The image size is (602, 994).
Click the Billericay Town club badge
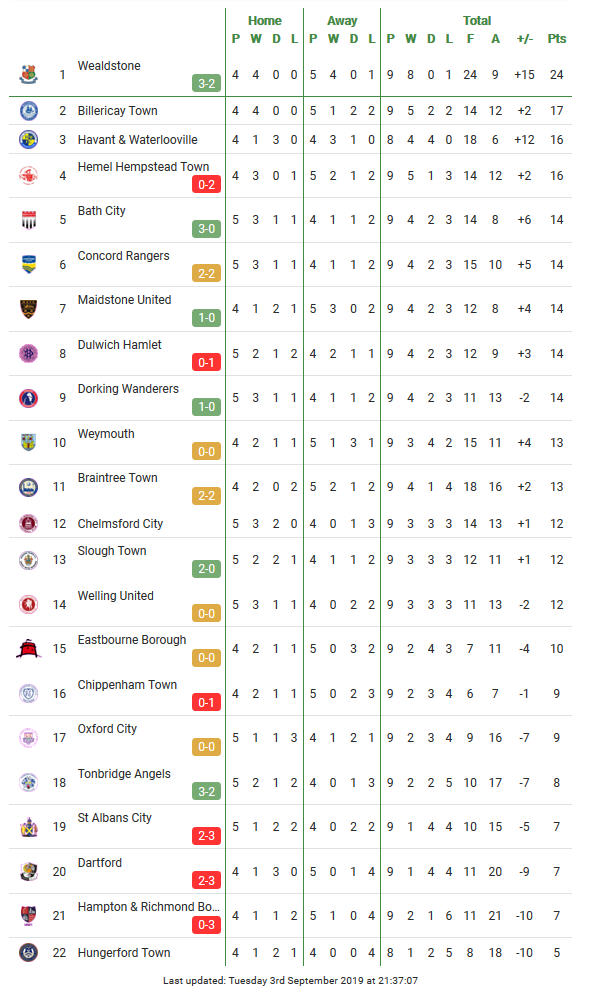click(29, 111)
